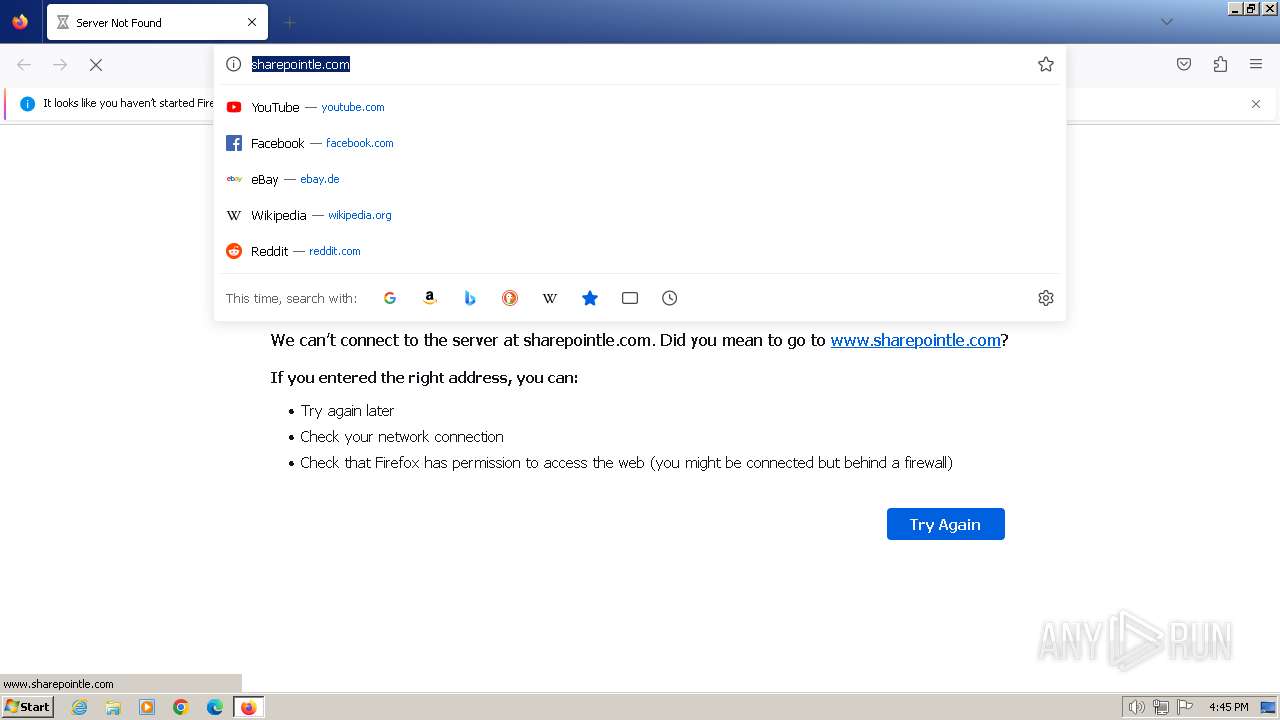
Task: Open network status in system tray
Action: click(x=1161, y=707)
